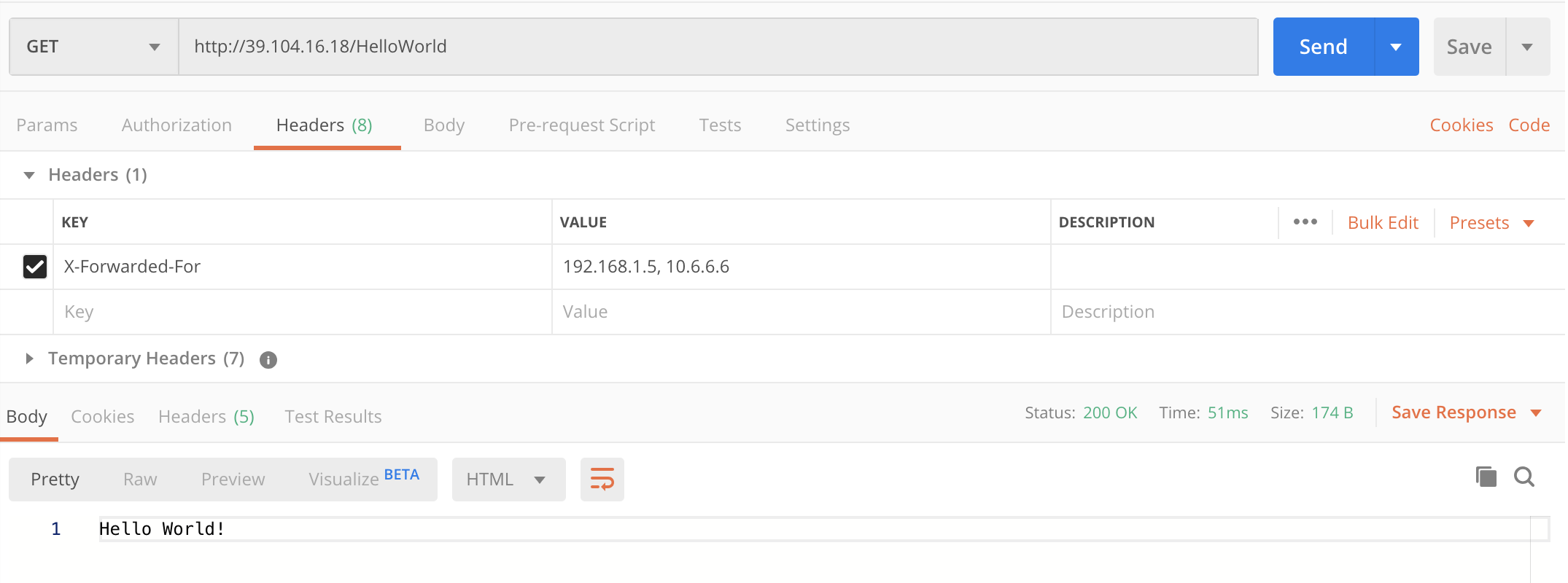Expand the Temporary Headers section
Viewport: 1568px width, 583px height.
tap(29, 359)
